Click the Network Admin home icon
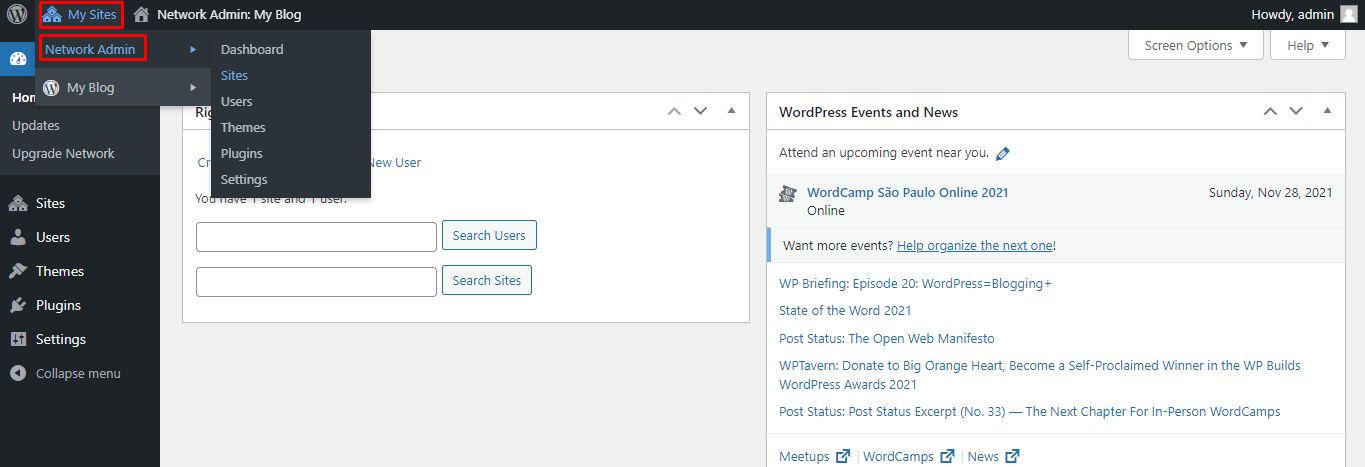 click(x=142, y=14)
